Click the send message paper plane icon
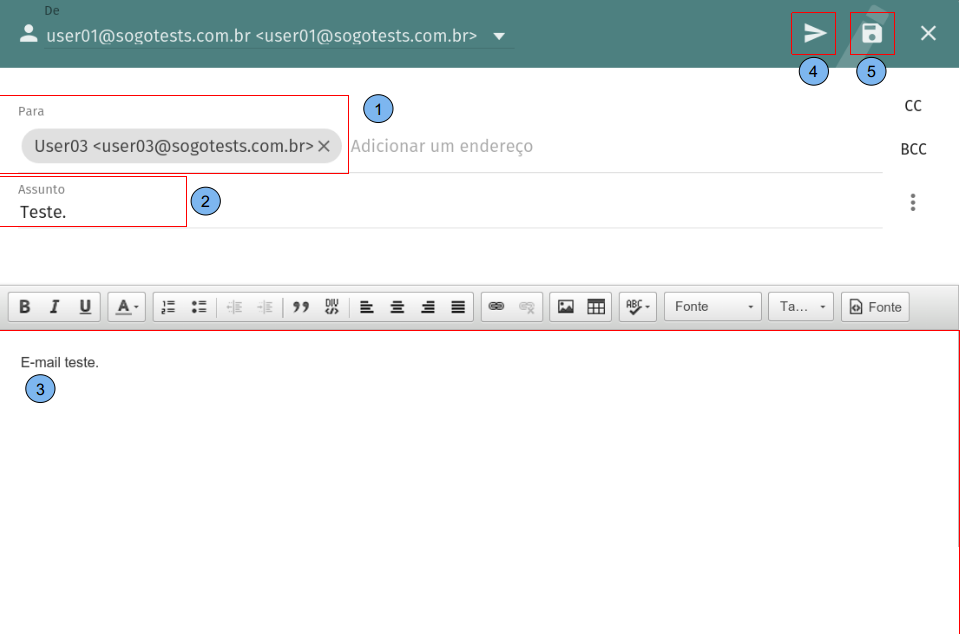Image resolution: width=960 pixels, height=634 pixels. coord(814,33)
